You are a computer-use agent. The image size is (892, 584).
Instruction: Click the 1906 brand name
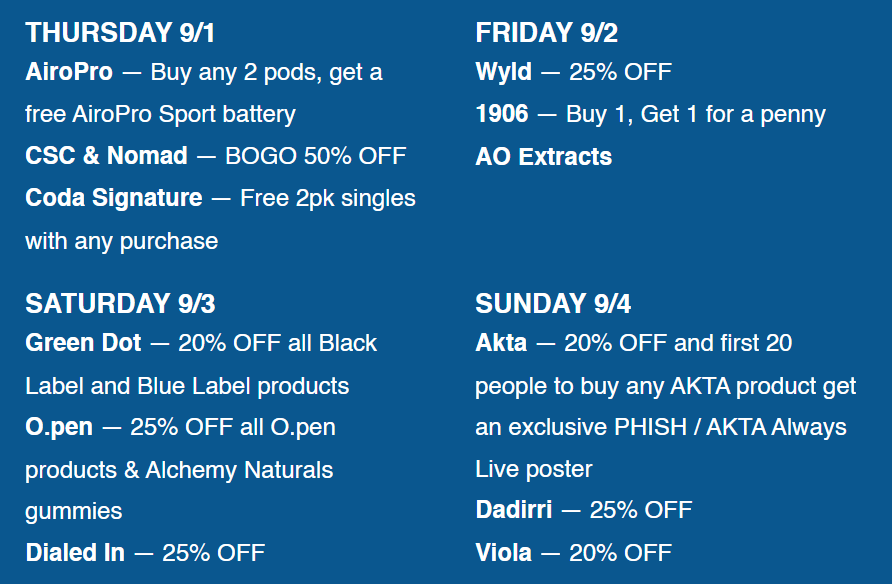click(x=502, y=114)
